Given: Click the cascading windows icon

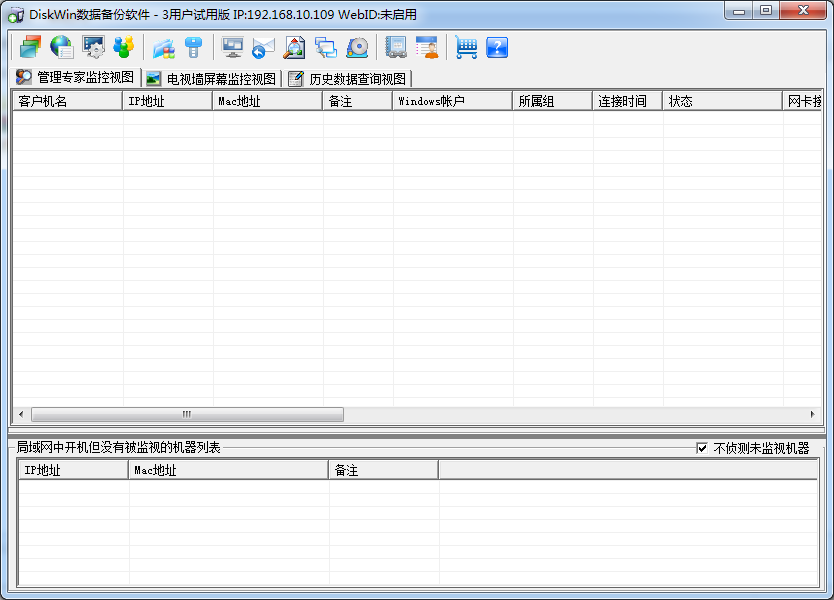Looking at the screenshot, I should point(327,47).
